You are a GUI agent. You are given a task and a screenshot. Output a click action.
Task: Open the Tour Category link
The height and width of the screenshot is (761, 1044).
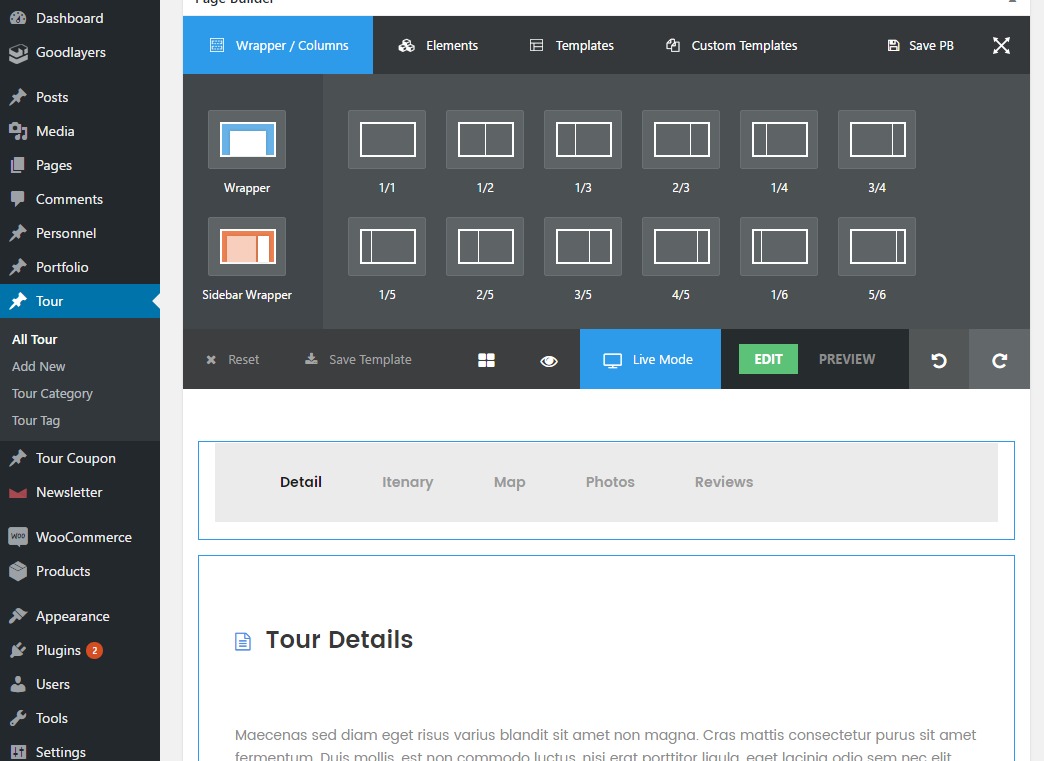click(x=52, y=394)
